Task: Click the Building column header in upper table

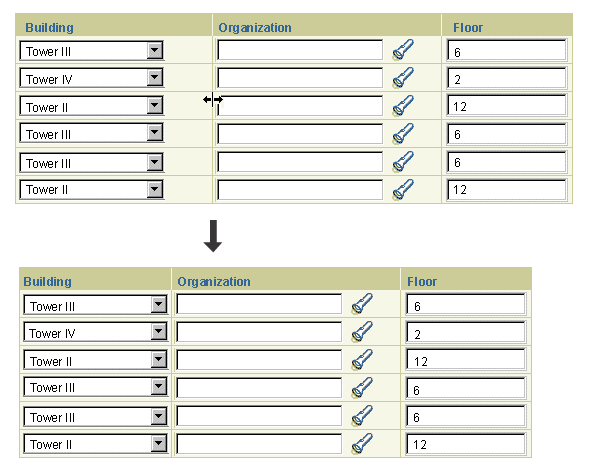Action: [x=50, y=28]
